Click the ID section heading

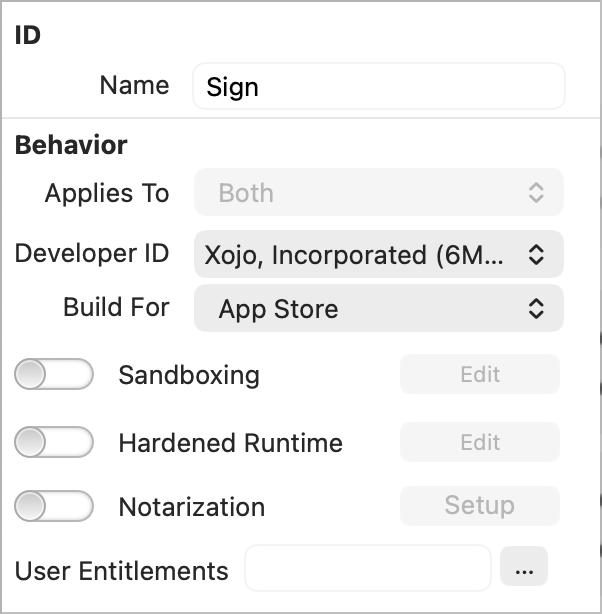pos(27,35)
